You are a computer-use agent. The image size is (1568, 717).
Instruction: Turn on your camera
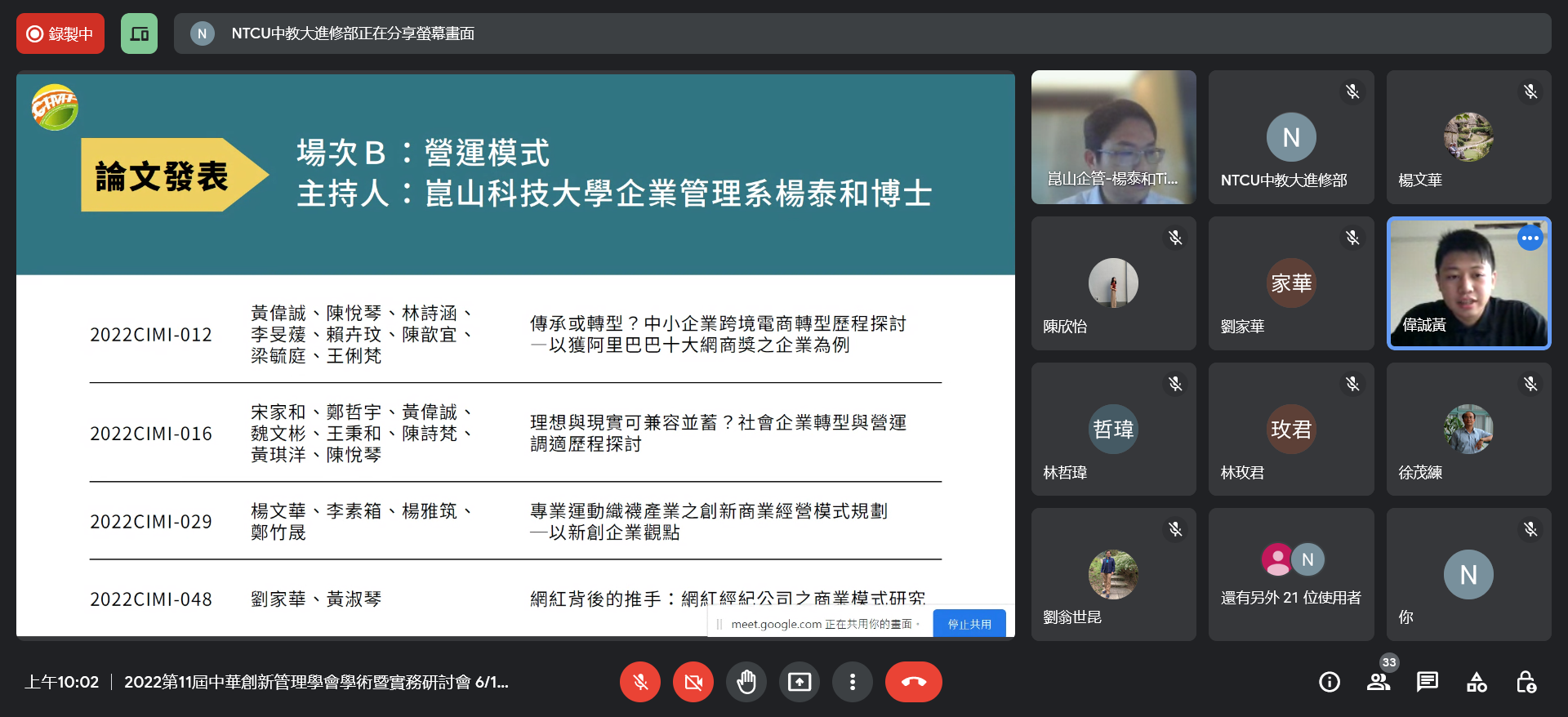[693, 682]
